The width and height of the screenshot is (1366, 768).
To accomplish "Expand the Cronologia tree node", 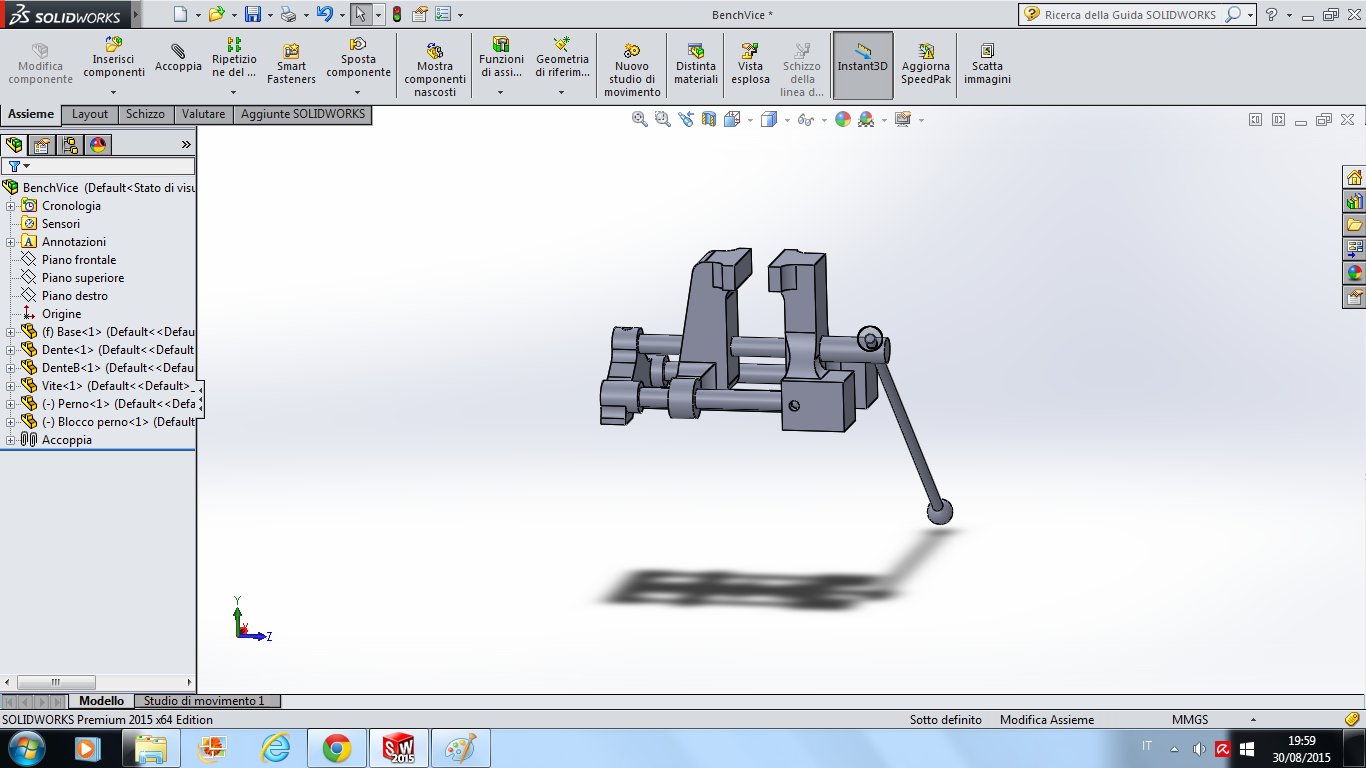I will (x=10, y=206).
